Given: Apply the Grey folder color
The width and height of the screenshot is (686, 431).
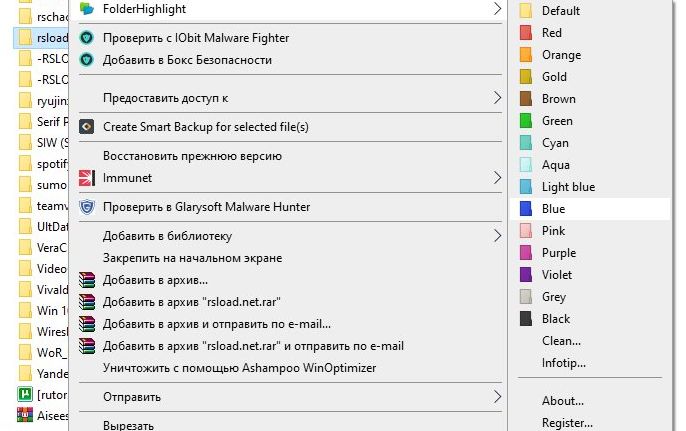Looking at the screenshot, I should pos(590,297).
